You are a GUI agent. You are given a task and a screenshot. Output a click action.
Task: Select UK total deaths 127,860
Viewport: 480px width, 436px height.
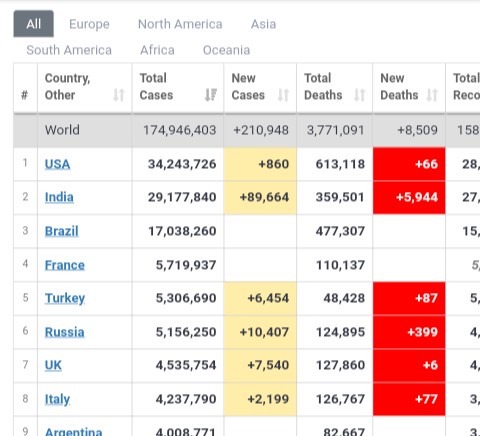click(x=340, y=365)
